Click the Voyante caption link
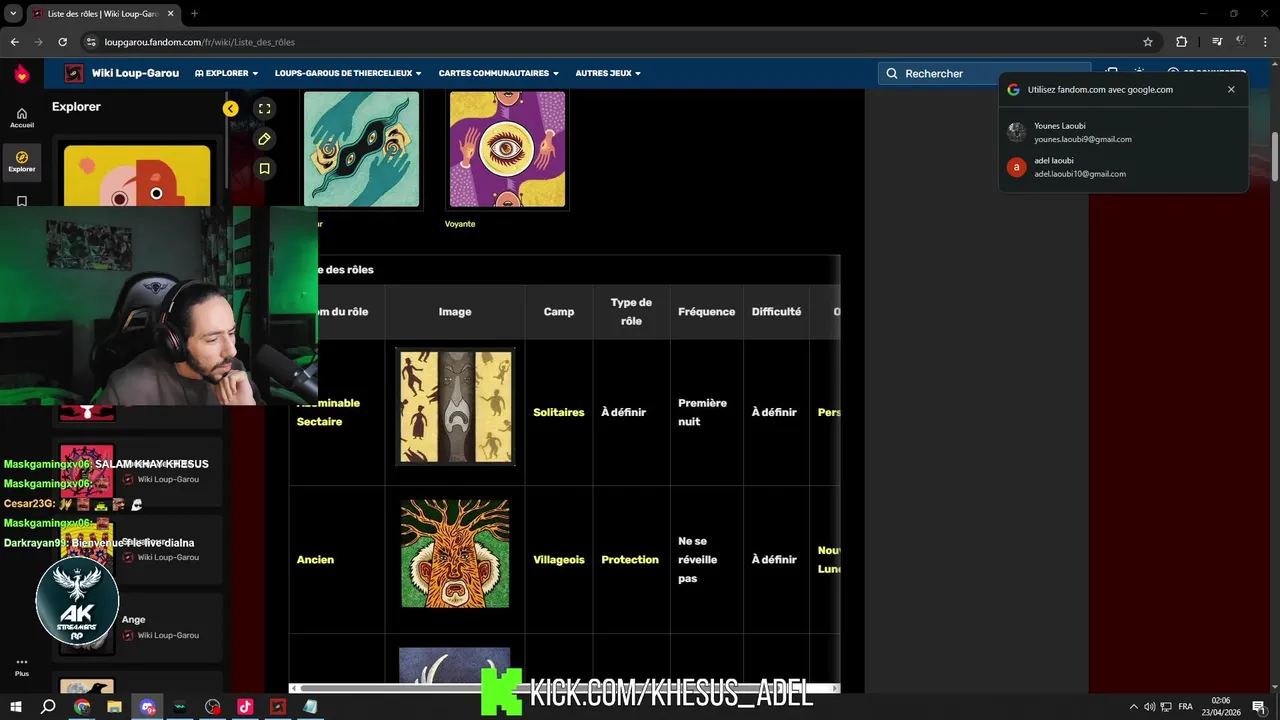 [x=460, y=224]
